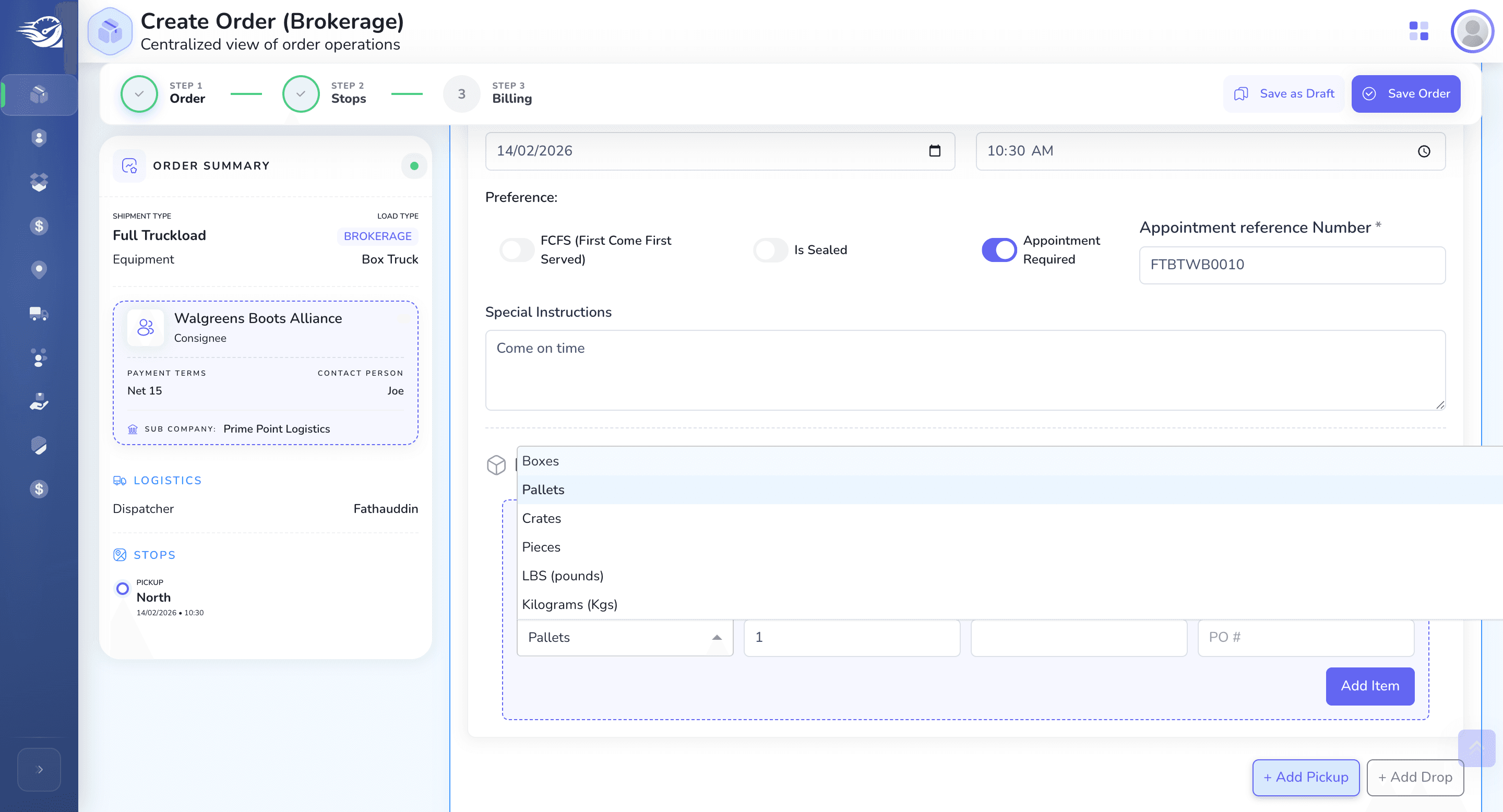Click the hand holding box sidebar icon
The height and width of the screenshot is (812, 1503).
coord(39,402)
